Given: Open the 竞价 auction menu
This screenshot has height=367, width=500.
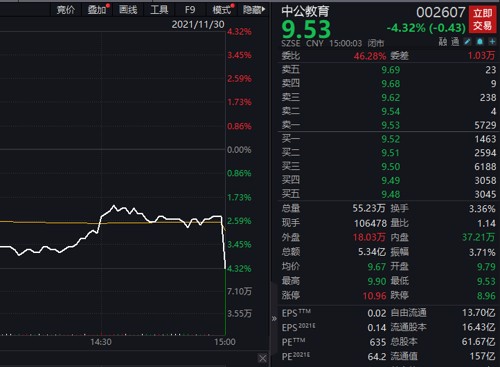Looking at the screenshot, I should [66, 10].
